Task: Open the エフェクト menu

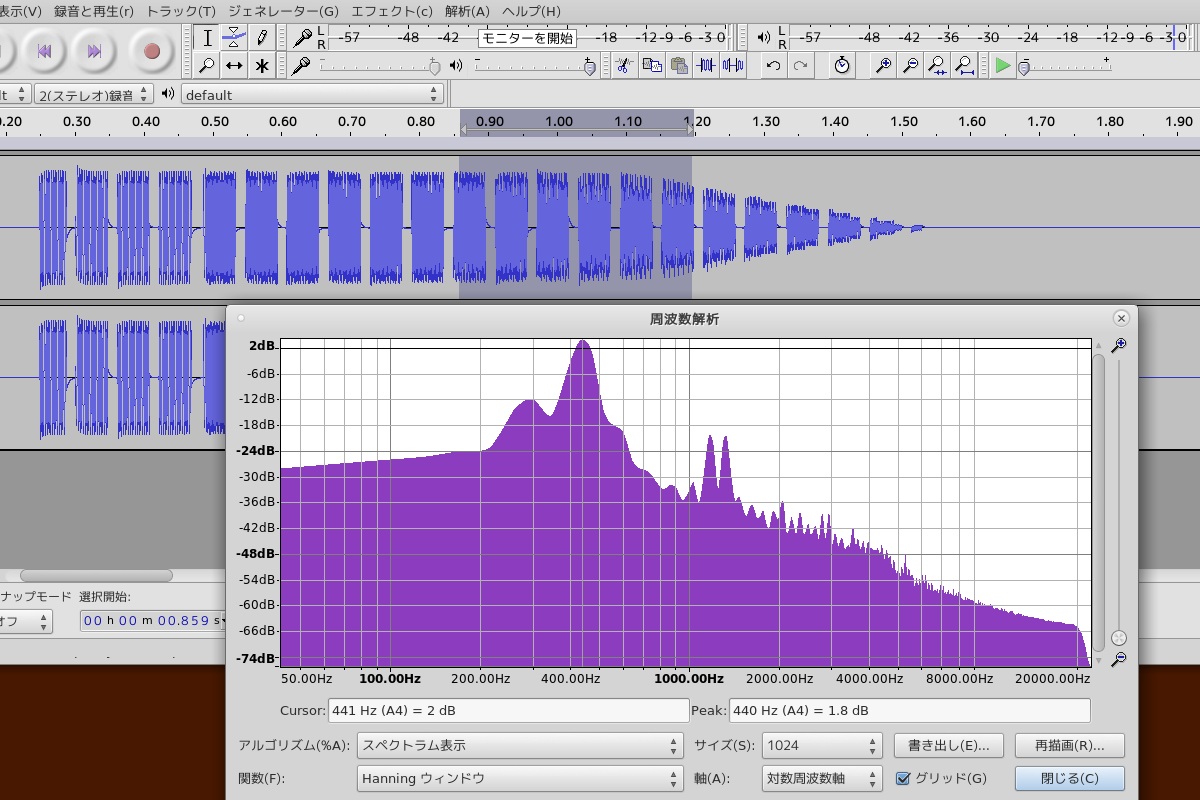Action: pos(392,11)
